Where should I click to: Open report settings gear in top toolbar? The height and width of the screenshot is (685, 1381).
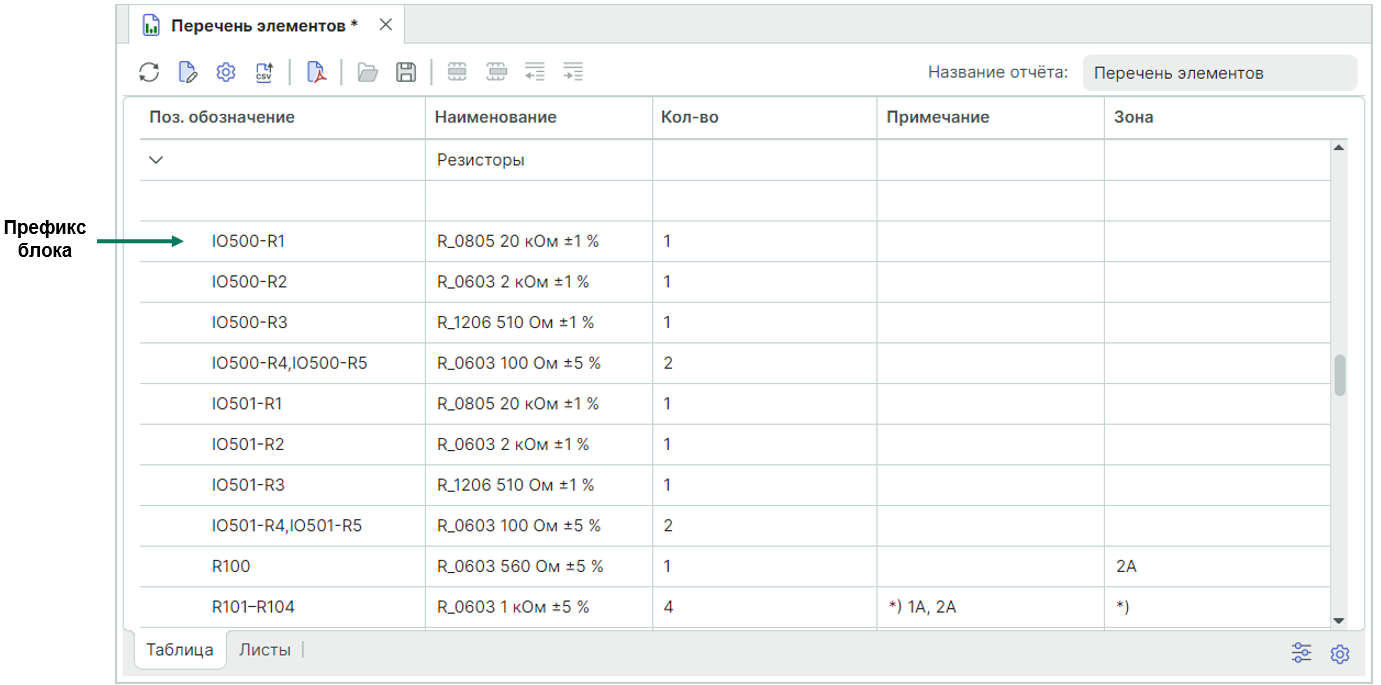tap(226, 72)
